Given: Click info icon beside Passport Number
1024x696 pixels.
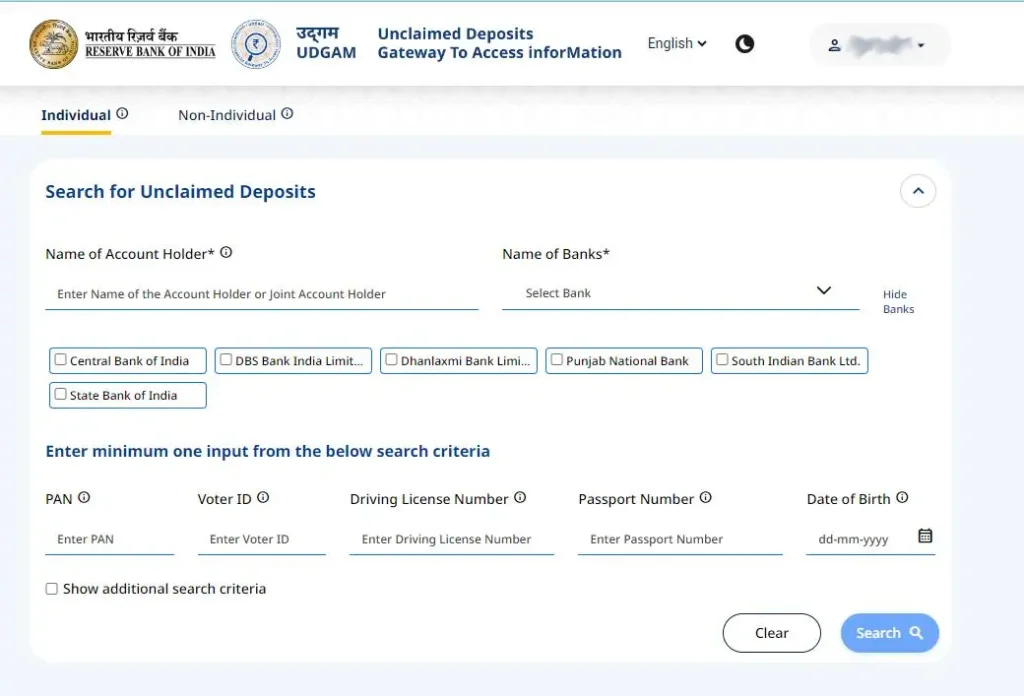Looking at the screenshot, I should [705, 498].
